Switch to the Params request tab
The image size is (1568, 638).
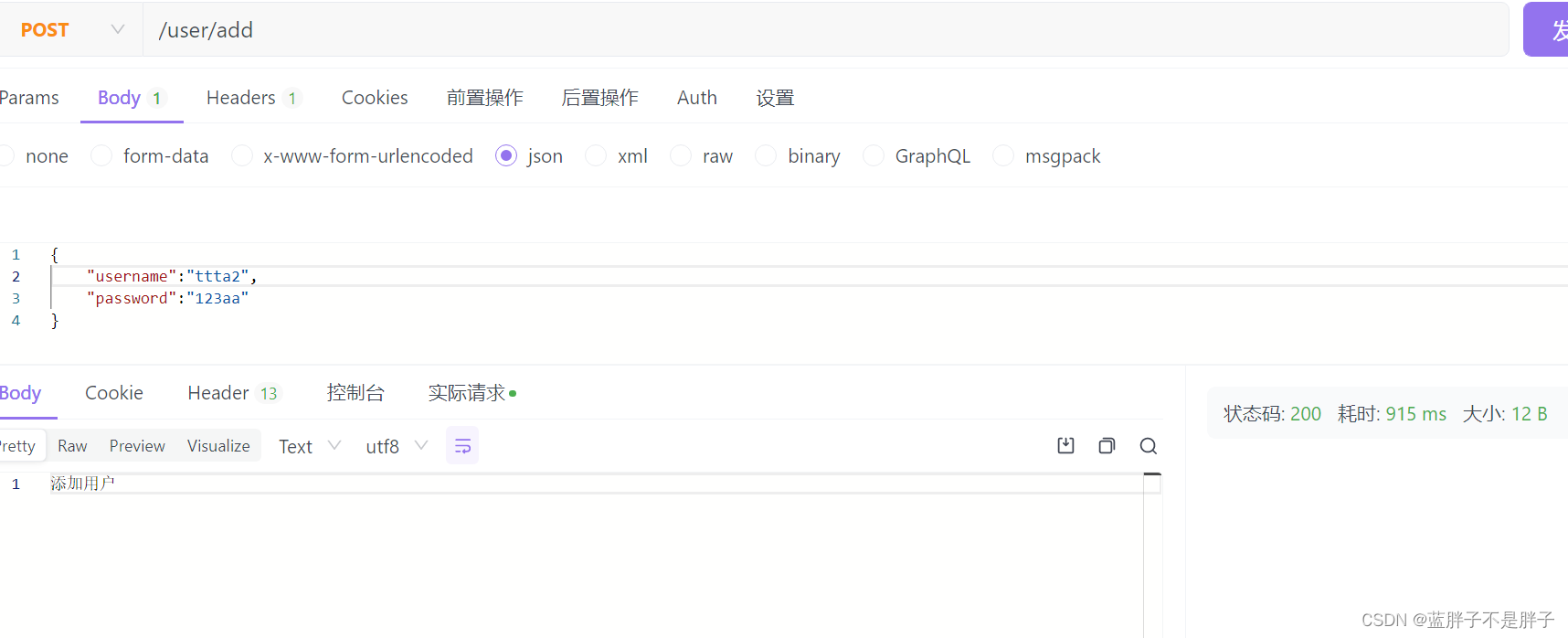click(29, 98)
